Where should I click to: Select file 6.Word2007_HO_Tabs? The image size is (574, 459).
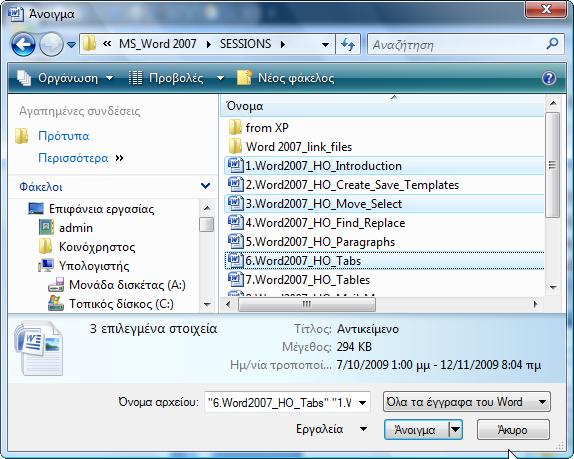(303, 261)
